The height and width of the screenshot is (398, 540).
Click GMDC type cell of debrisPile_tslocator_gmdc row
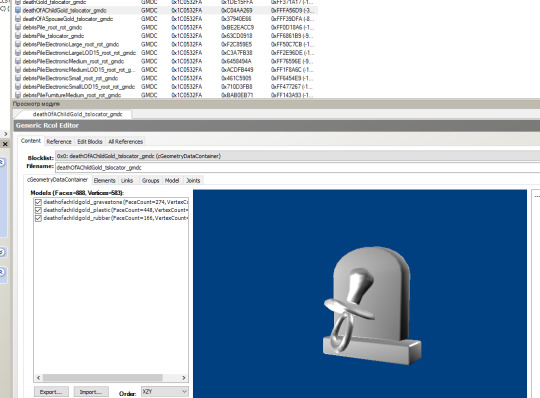pos(149,36)
